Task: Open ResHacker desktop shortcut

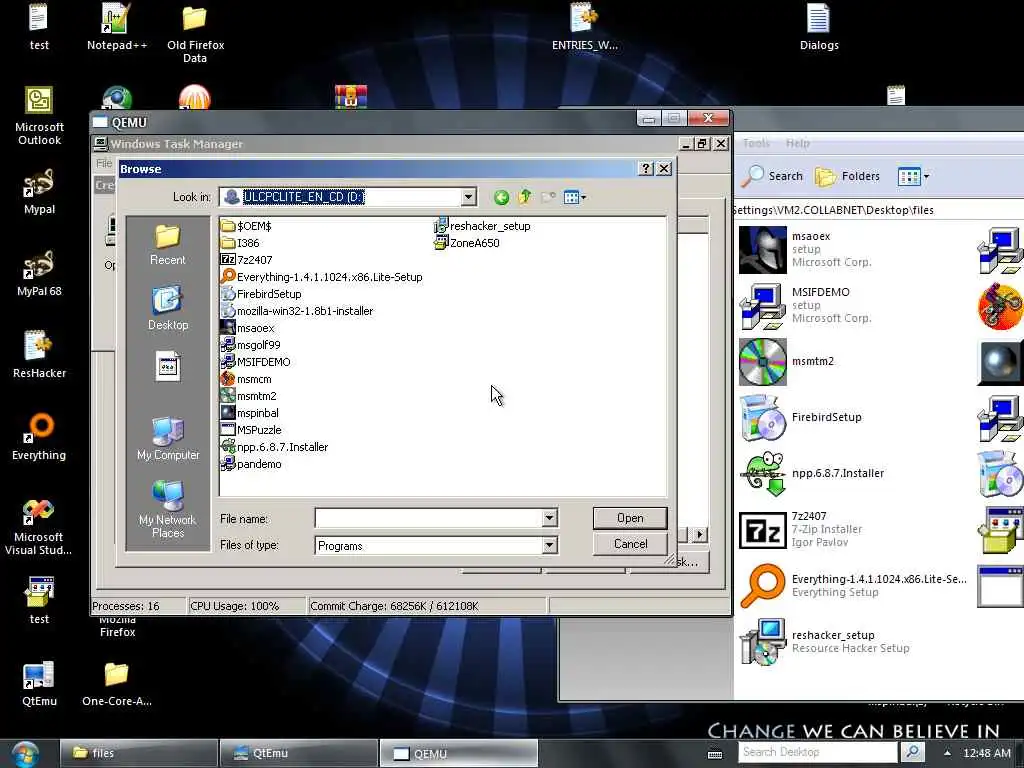Action: (39, 355)
